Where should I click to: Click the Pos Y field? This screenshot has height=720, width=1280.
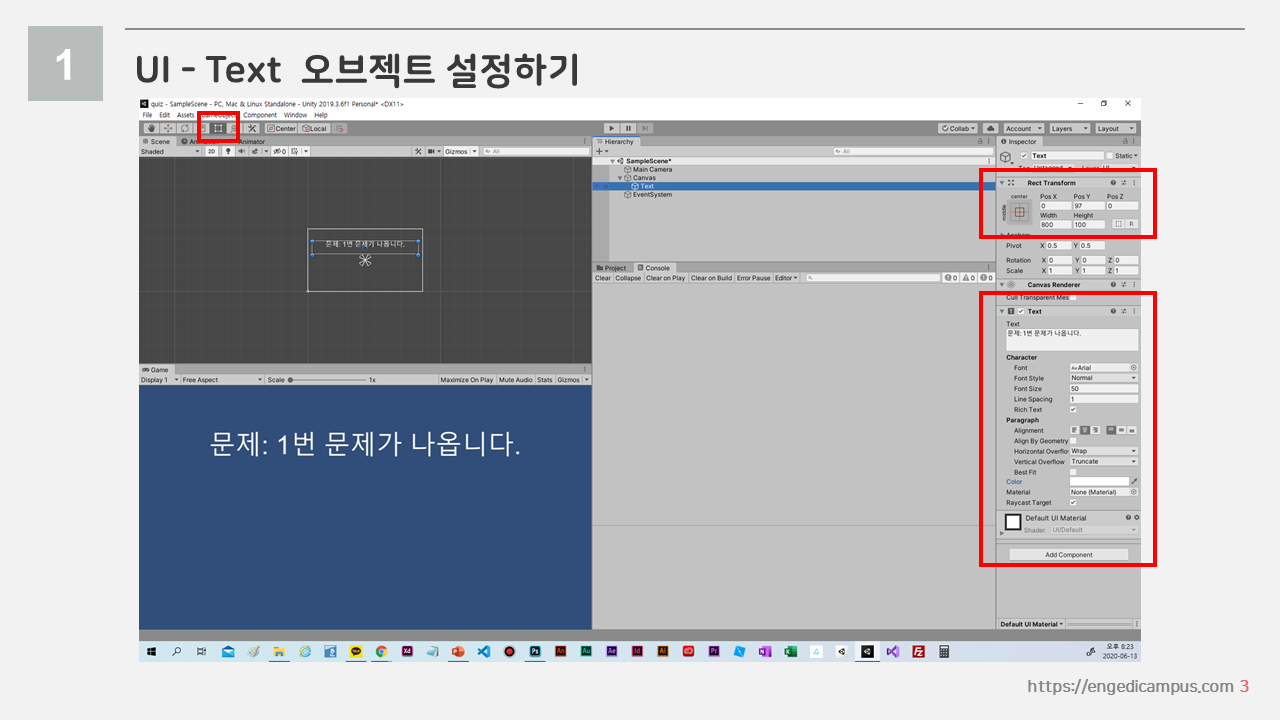coord(1088,206)
